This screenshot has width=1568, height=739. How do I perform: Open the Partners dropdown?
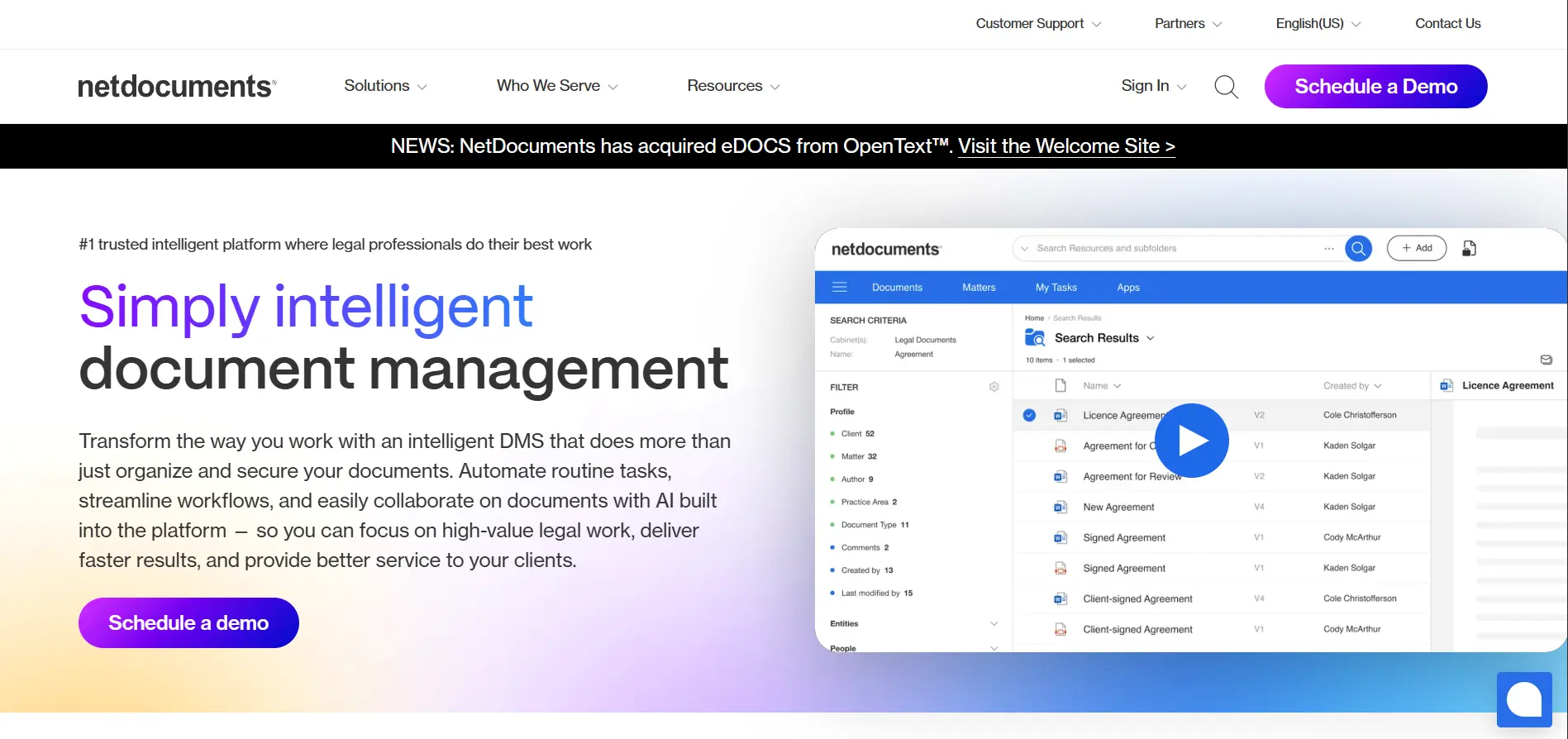[1188, 23]
